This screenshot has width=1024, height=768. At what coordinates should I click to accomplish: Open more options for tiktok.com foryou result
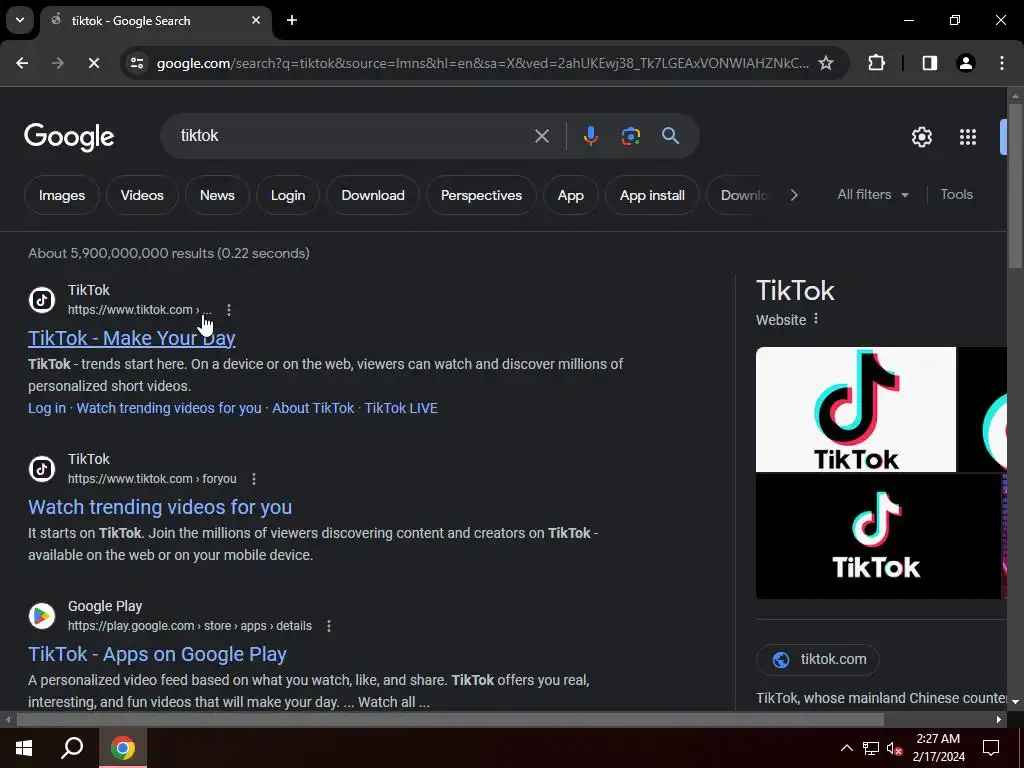coord(253,479)
